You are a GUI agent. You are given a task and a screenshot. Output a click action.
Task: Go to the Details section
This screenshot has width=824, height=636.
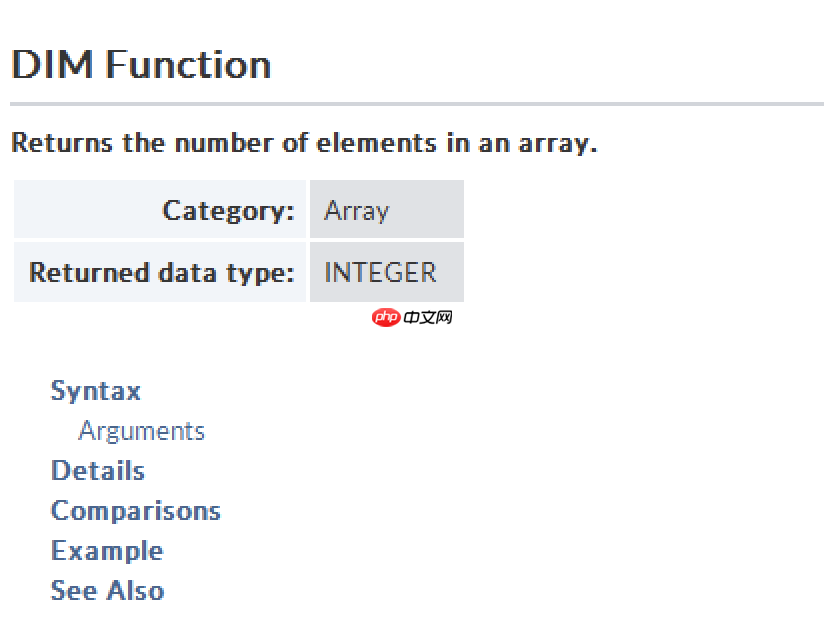[x=98, y=471]
